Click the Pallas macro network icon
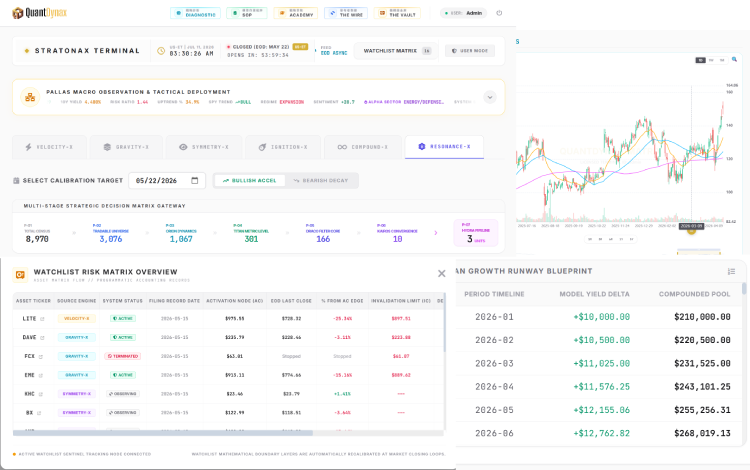The image size is (750, 470). click(30, 97)
